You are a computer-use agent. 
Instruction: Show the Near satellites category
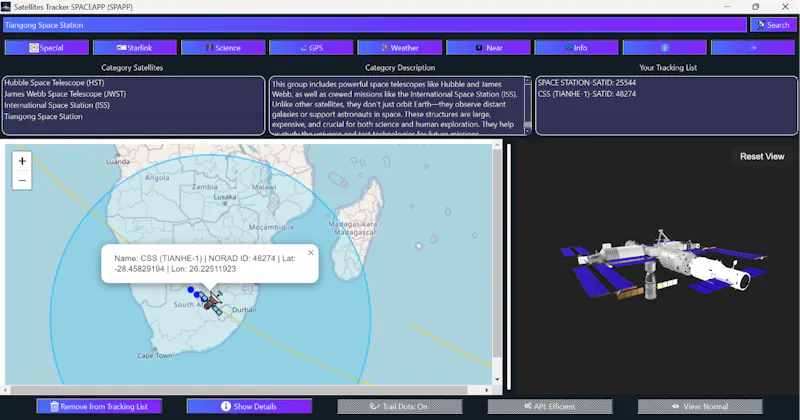point(488,47)
